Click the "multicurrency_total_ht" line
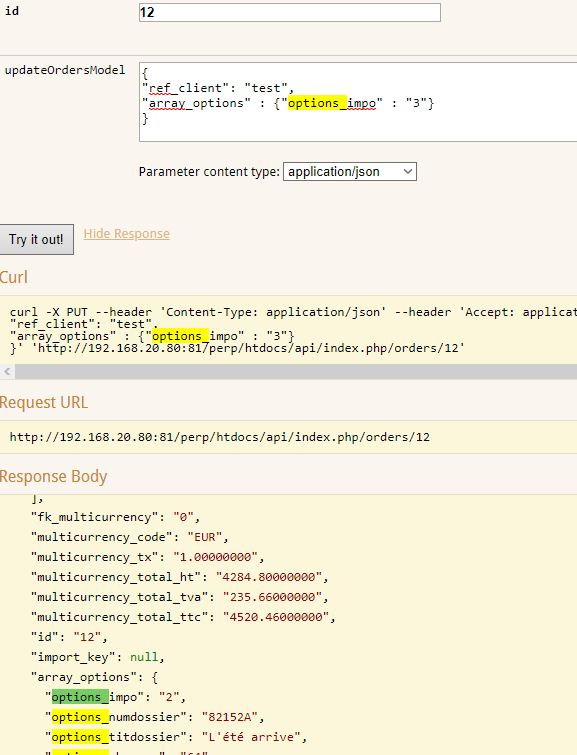This screenshot has width=577, height=755. tap(180, 577)
